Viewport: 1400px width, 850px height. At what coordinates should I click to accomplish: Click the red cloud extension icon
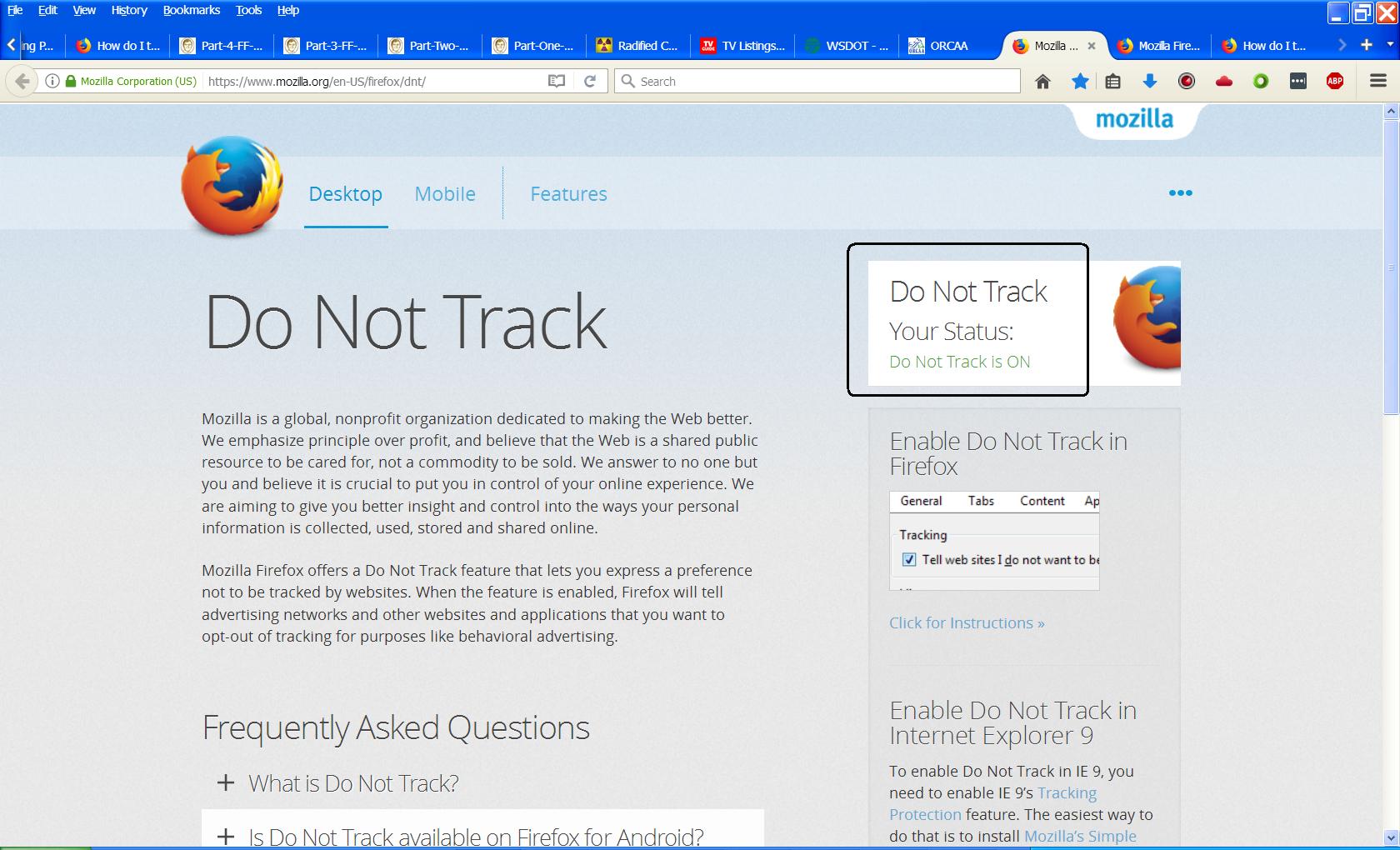click(x=1224, y=81)
